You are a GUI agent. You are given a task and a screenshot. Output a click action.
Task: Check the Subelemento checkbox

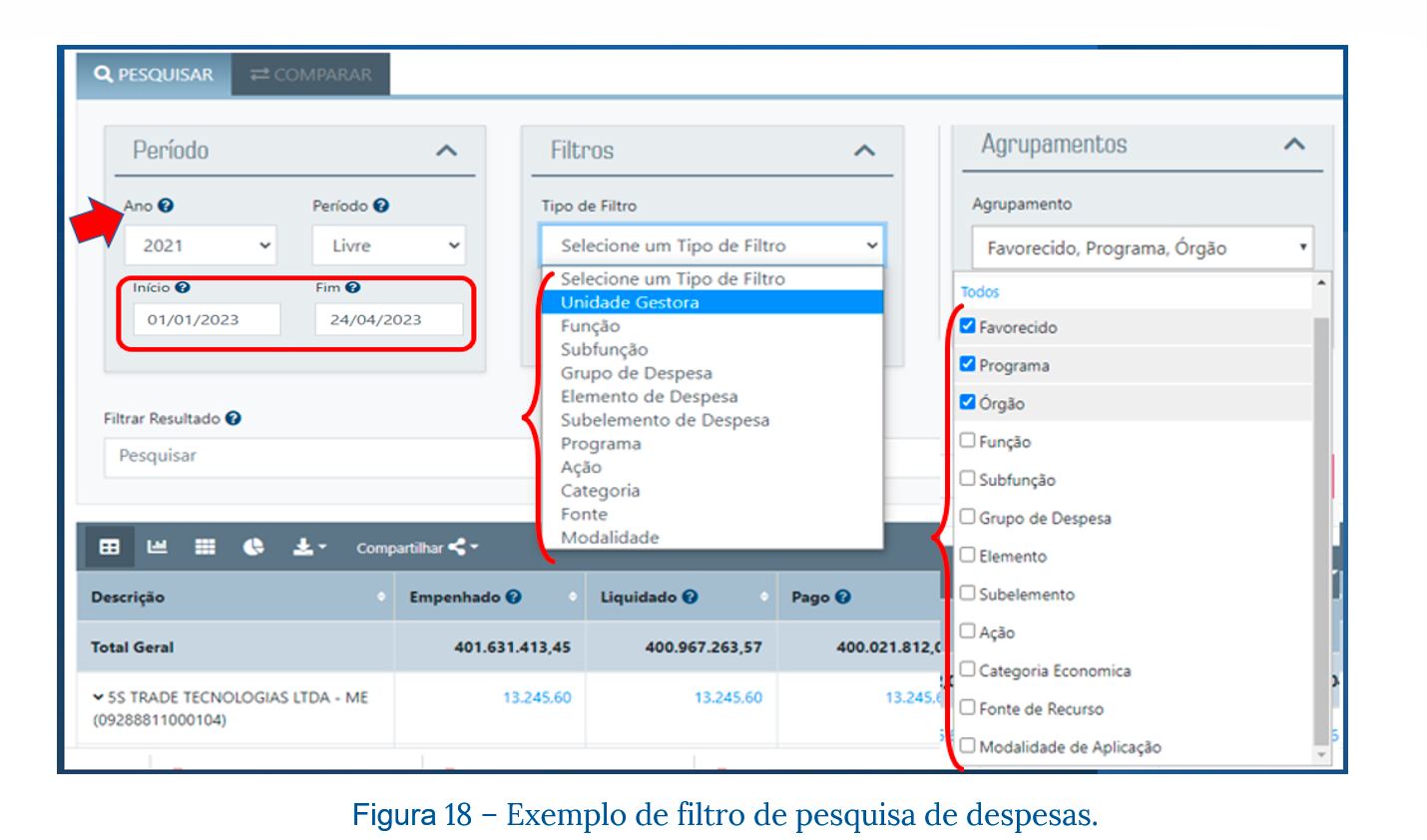coord(967,593)
